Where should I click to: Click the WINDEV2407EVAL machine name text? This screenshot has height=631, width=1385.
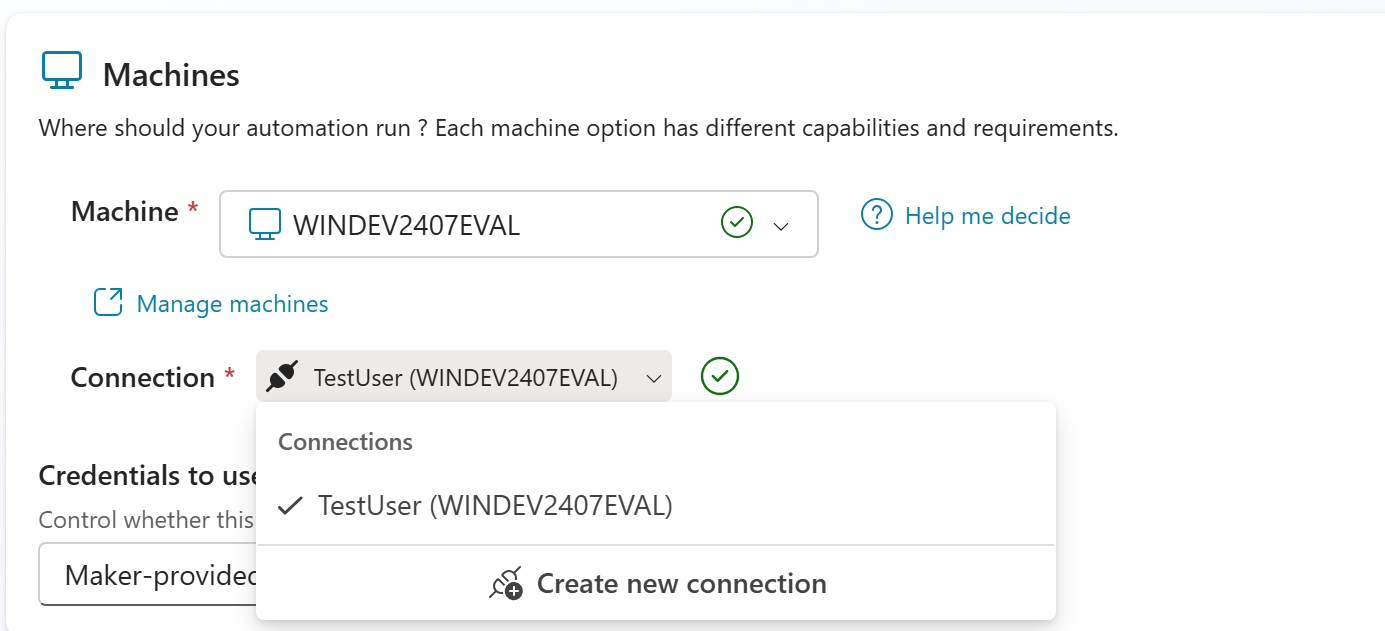point(406,225)
